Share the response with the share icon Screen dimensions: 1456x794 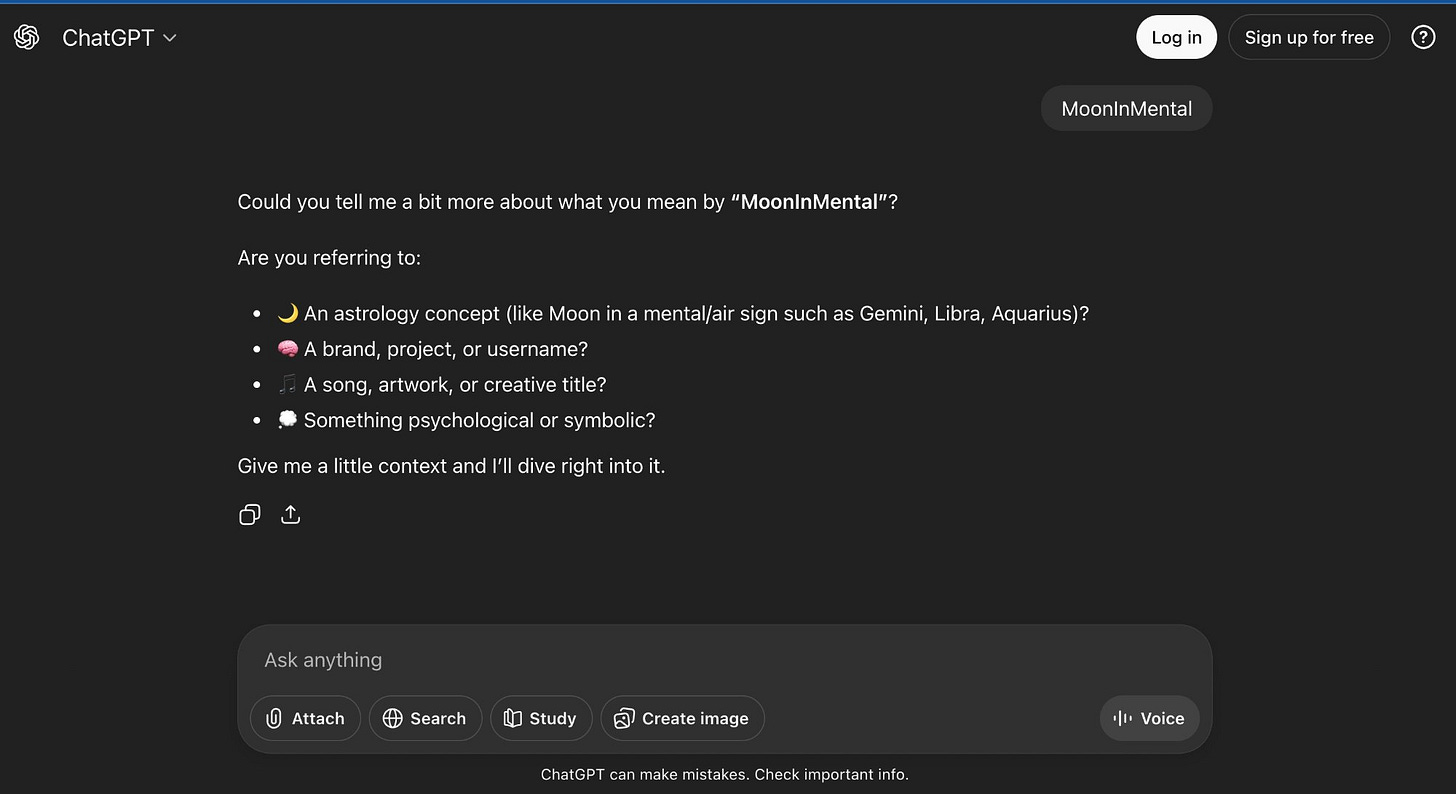click(290, 514)
